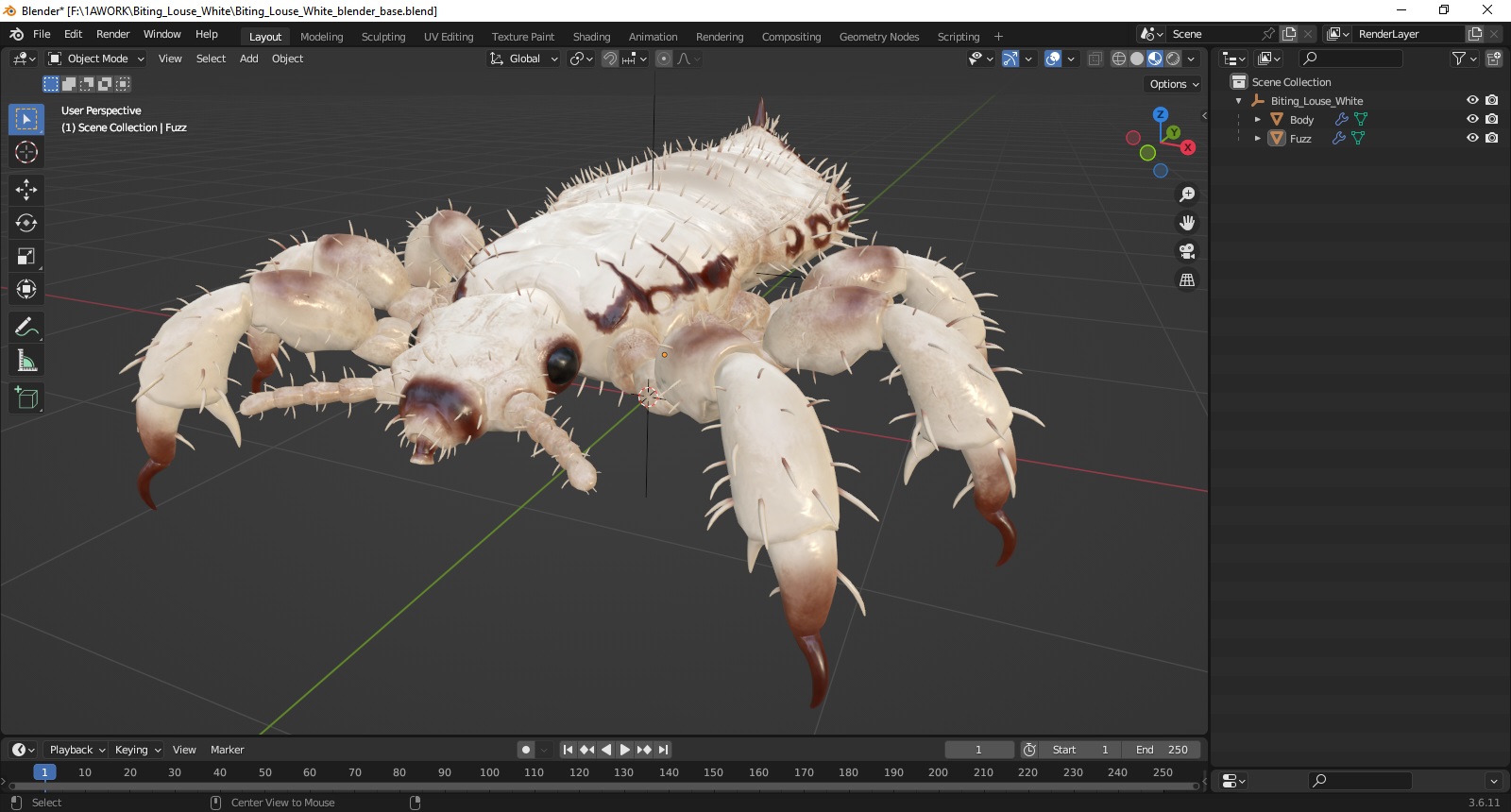Open the Render menu
Screen dimensions: 1511x812
[x=113, y=34]
